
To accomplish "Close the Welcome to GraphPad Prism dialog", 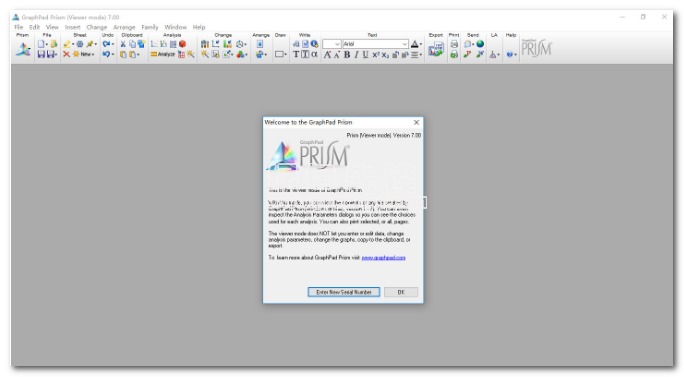I will 416,122.
